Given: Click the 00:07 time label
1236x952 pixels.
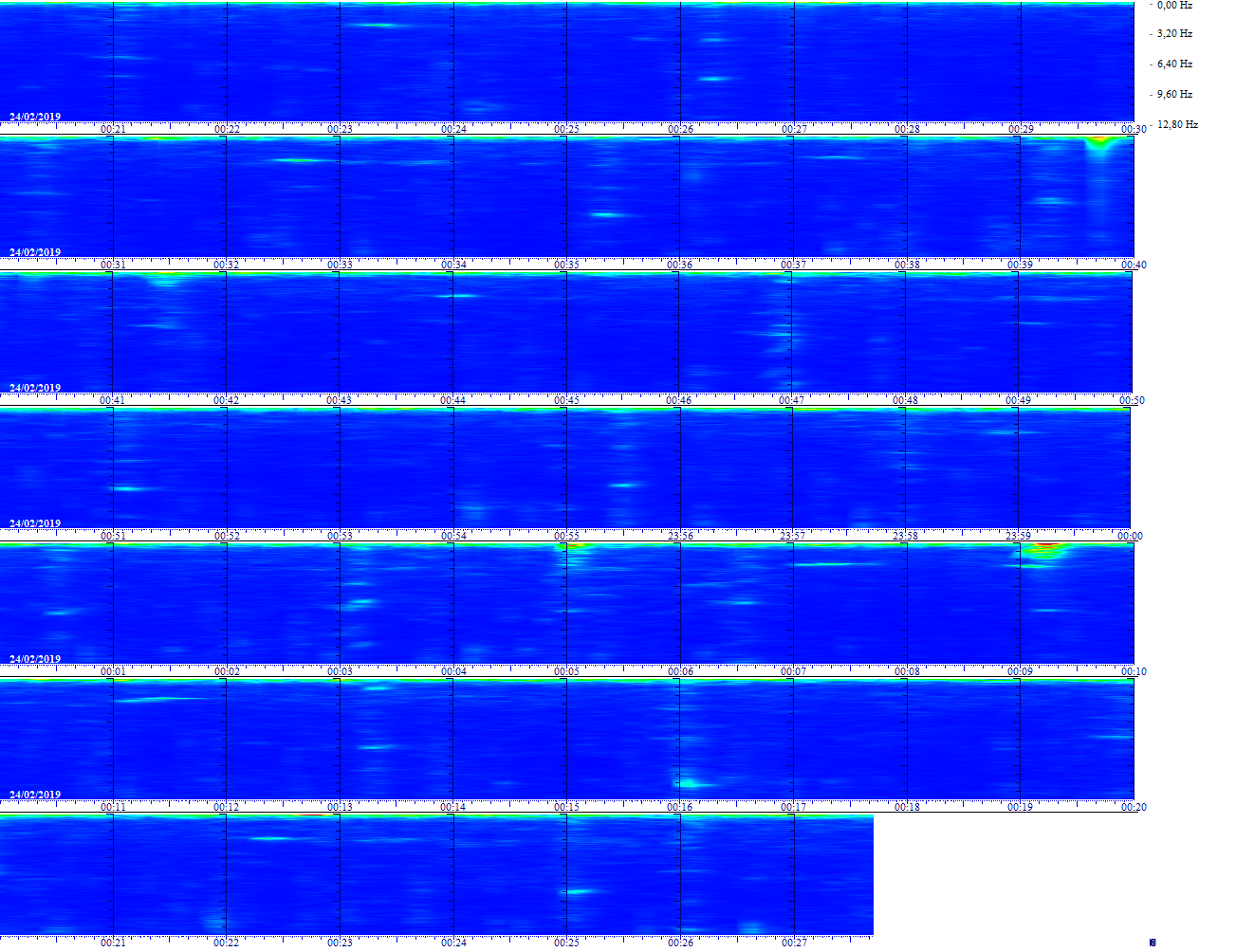Looking at the screenshot, I should click(793, 671).
